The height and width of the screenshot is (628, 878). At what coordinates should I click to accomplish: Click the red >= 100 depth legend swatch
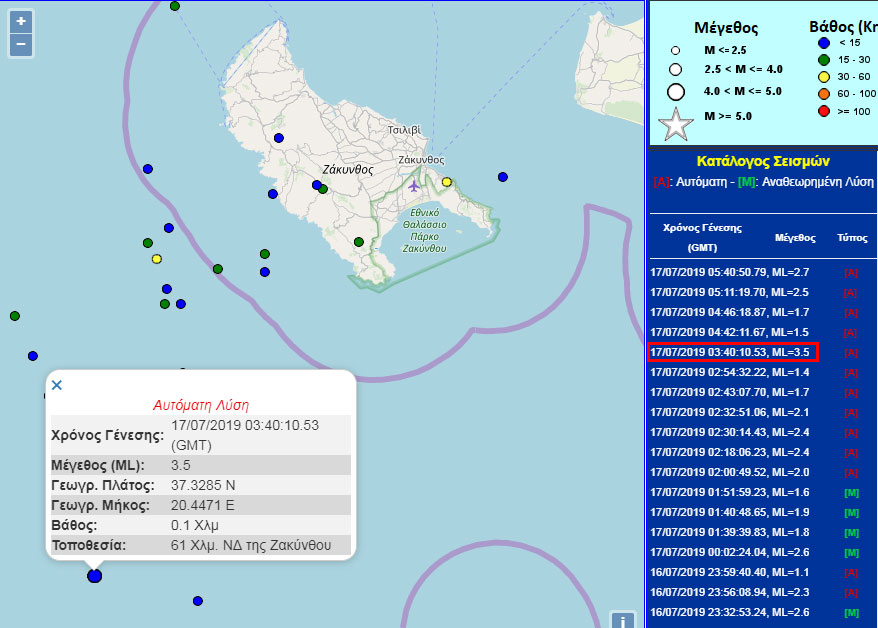[x=824, y=111]
